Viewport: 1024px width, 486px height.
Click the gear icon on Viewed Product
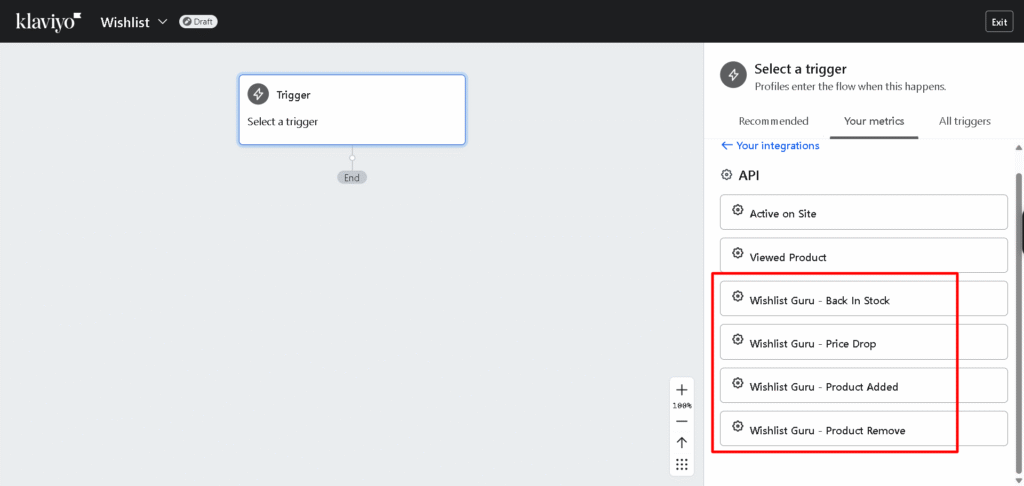point(738,253)
